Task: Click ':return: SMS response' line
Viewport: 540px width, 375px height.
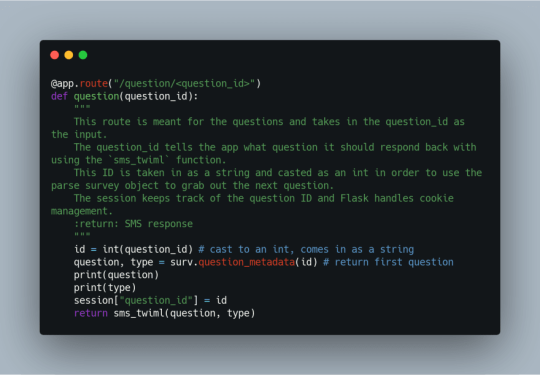Action: tap(133, 224)
